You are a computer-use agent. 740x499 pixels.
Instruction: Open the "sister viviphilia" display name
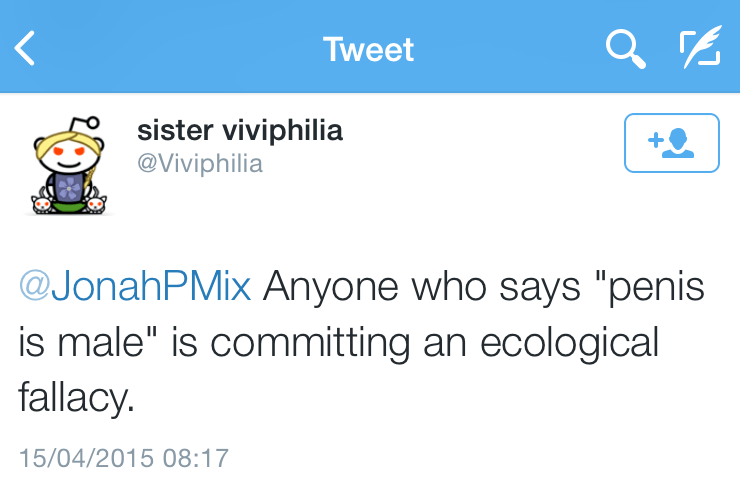click(x=239, y=130)
